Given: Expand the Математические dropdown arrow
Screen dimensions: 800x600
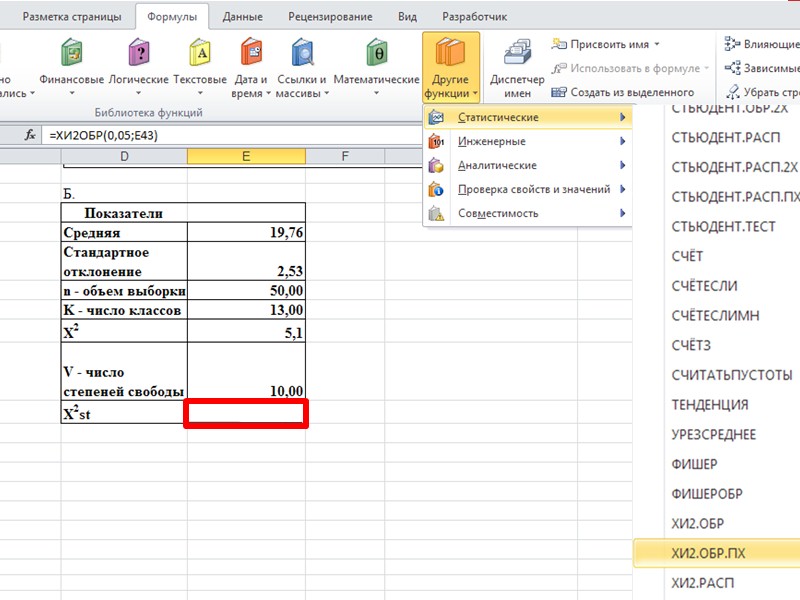Looking at the screenshot, I should [376, 93].
